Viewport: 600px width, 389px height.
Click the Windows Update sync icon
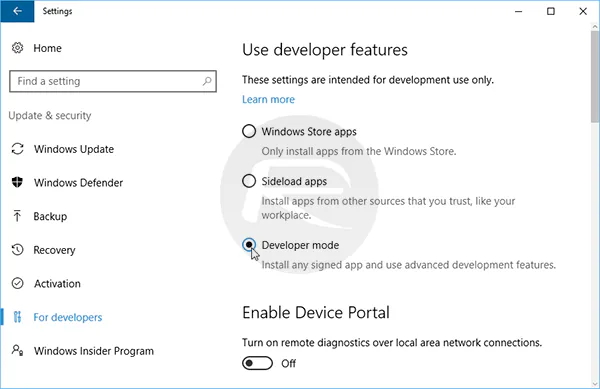click(18, 149)
